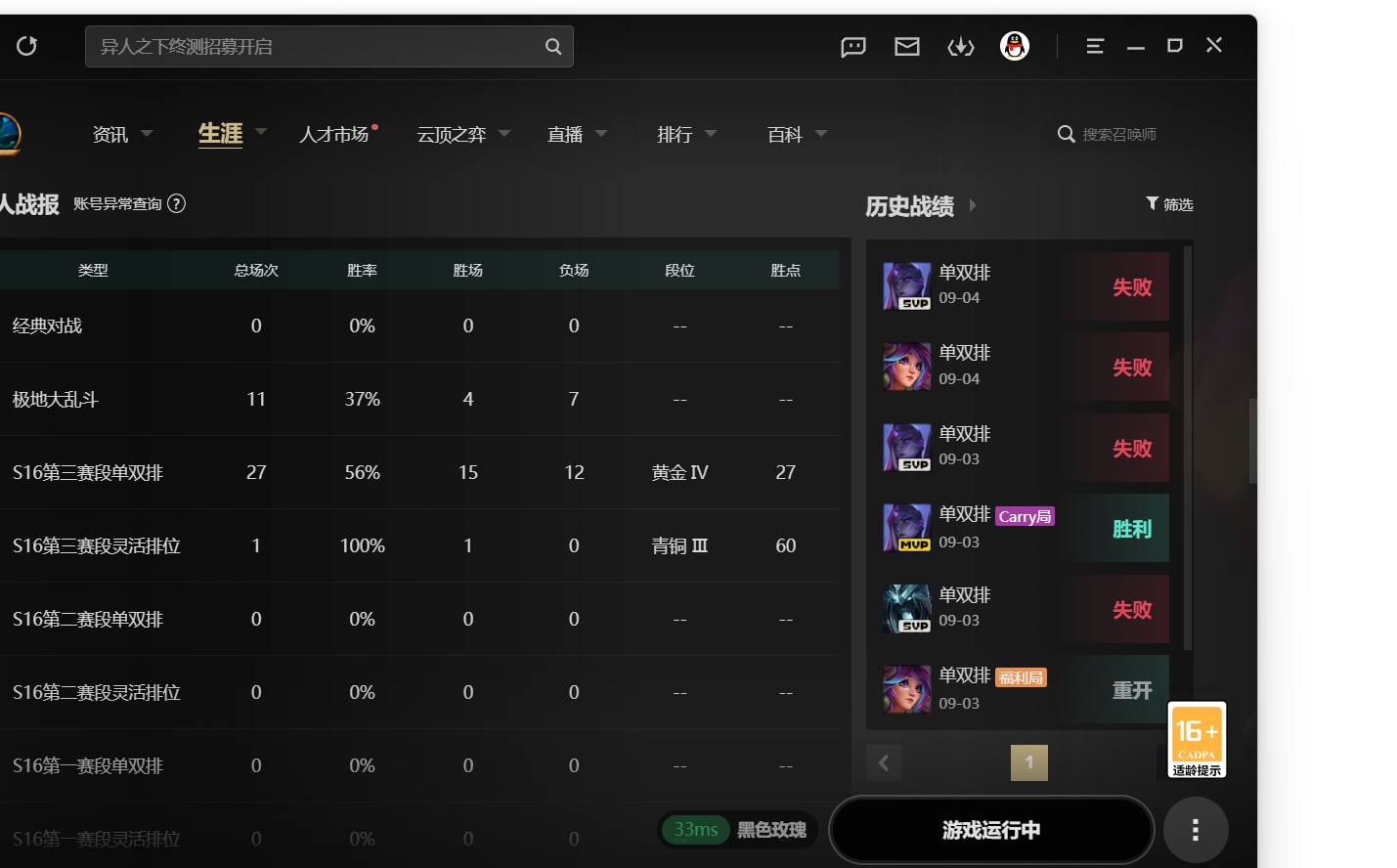Click the 黄金 IV rank cell
Viewport: 1397px width, 868px height.
click(x=680, y=472)
